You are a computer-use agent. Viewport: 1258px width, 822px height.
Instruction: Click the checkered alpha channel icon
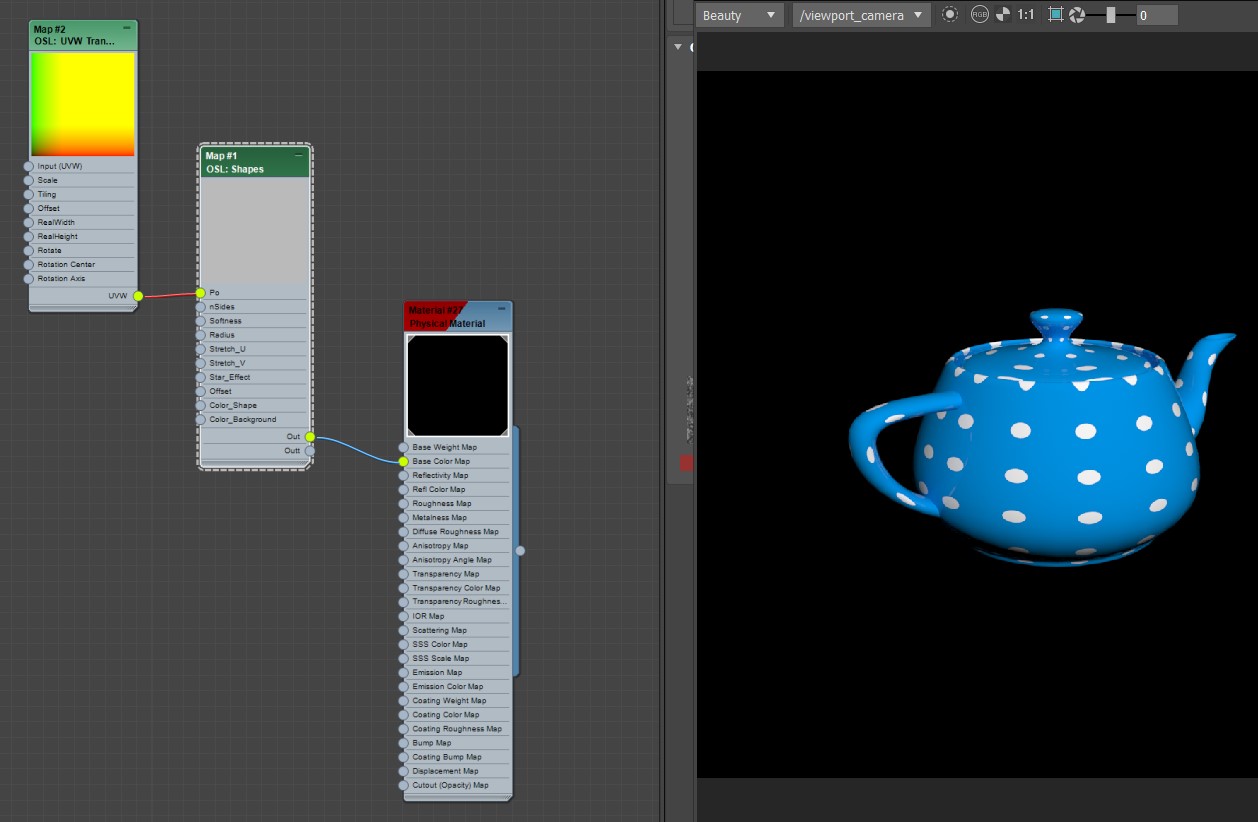click(1002, 15)
